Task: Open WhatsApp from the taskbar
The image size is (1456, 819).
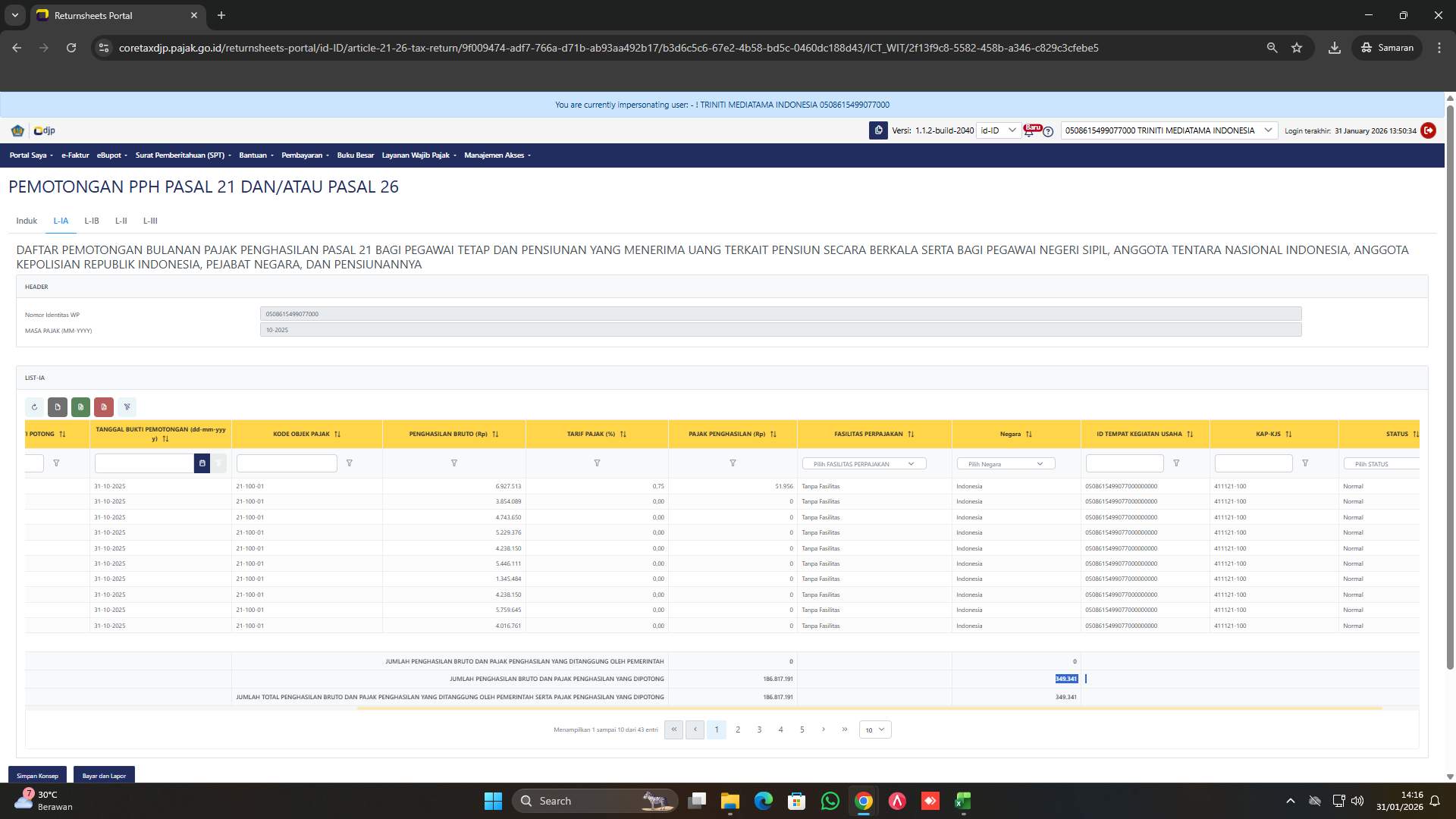Action: 830,801
